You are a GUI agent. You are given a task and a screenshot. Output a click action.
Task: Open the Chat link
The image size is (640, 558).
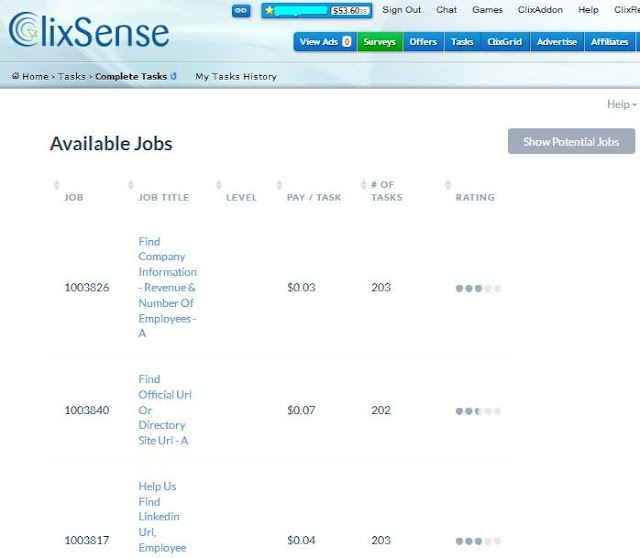click(447, 10)
